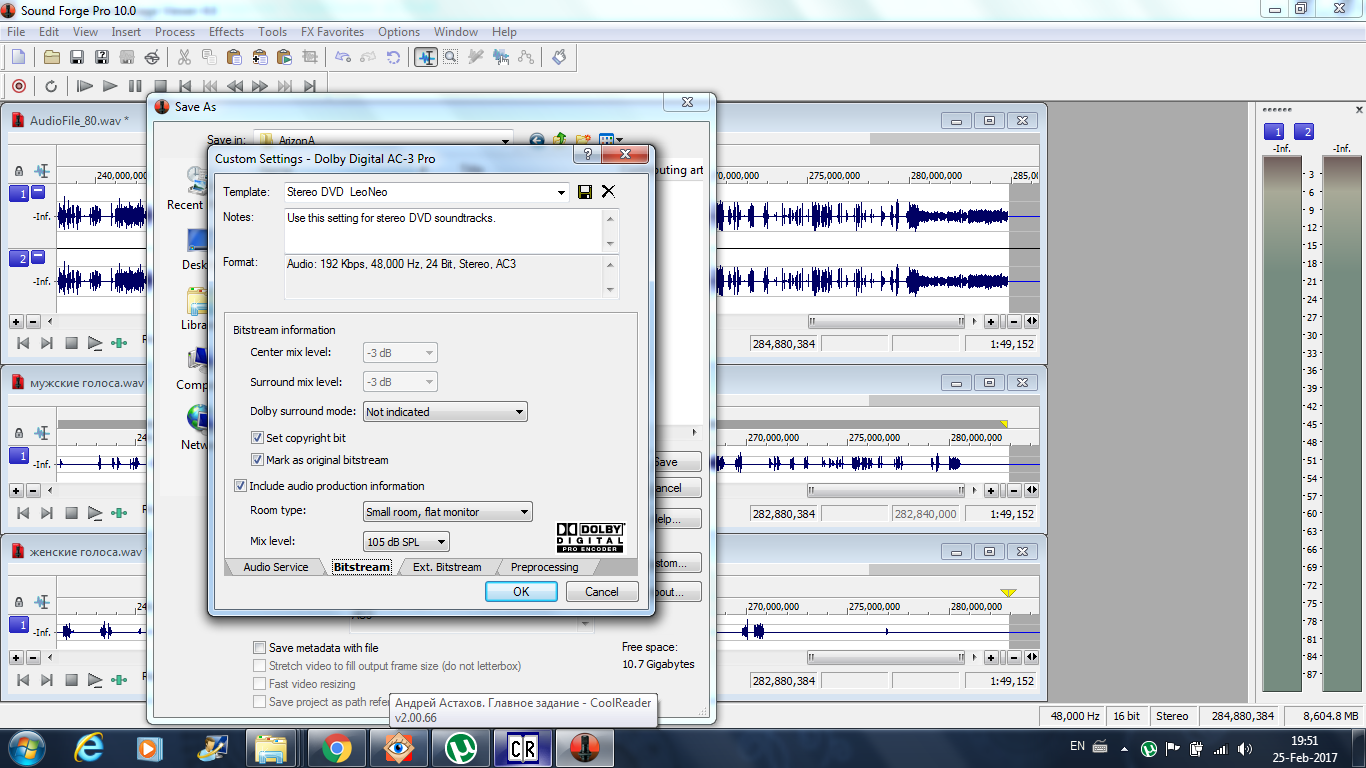Screen dimensions: 1366x768
Task: Open the Plug-In Chainer icon
Action: click(559, 57)
